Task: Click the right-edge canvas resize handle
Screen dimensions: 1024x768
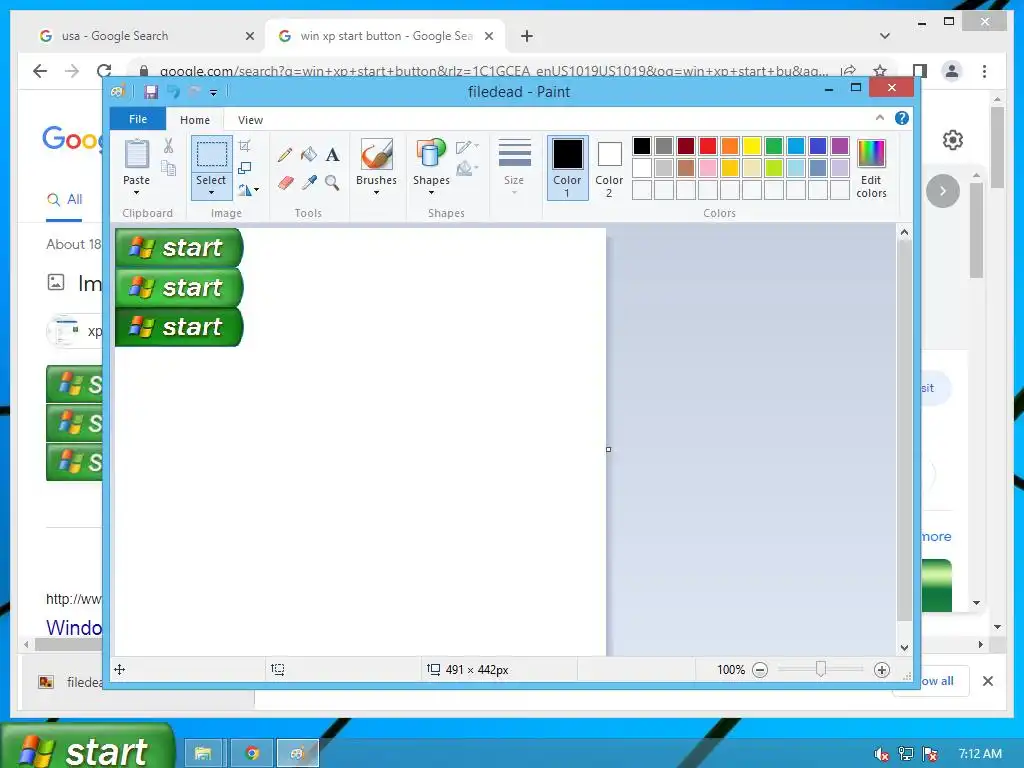Action: coord(609,449)
